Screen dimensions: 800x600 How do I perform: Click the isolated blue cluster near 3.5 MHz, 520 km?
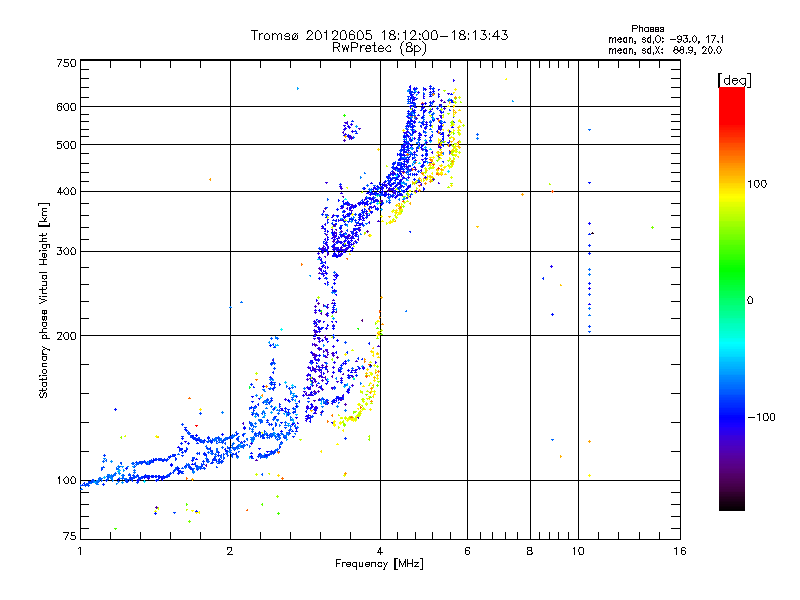(351, 130)
